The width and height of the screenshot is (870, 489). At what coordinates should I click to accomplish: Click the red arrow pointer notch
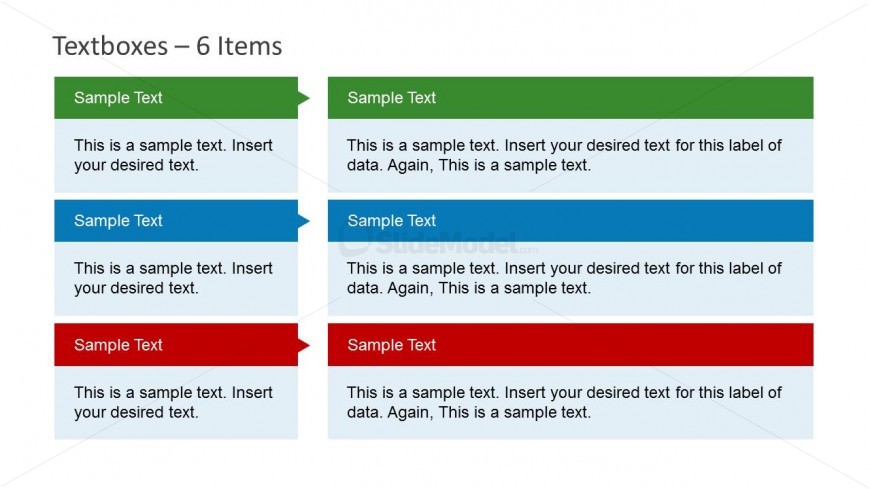[304, 345]
